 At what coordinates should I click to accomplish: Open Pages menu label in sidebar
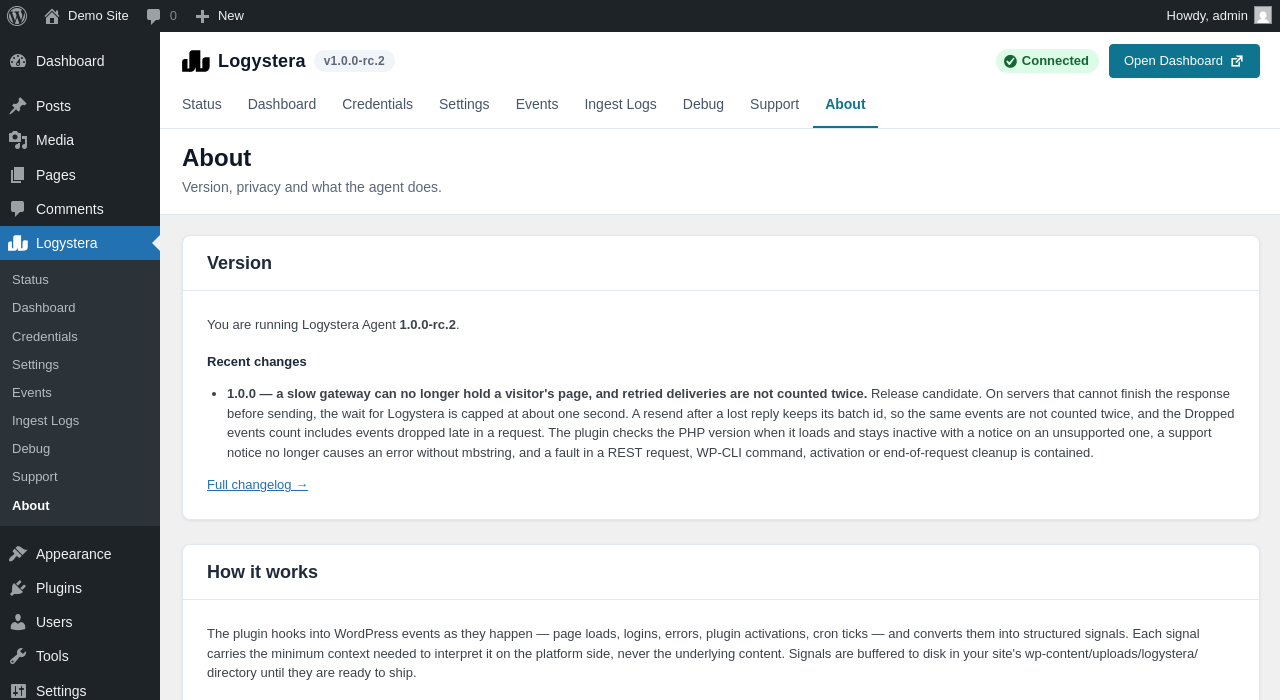point(56,175)
